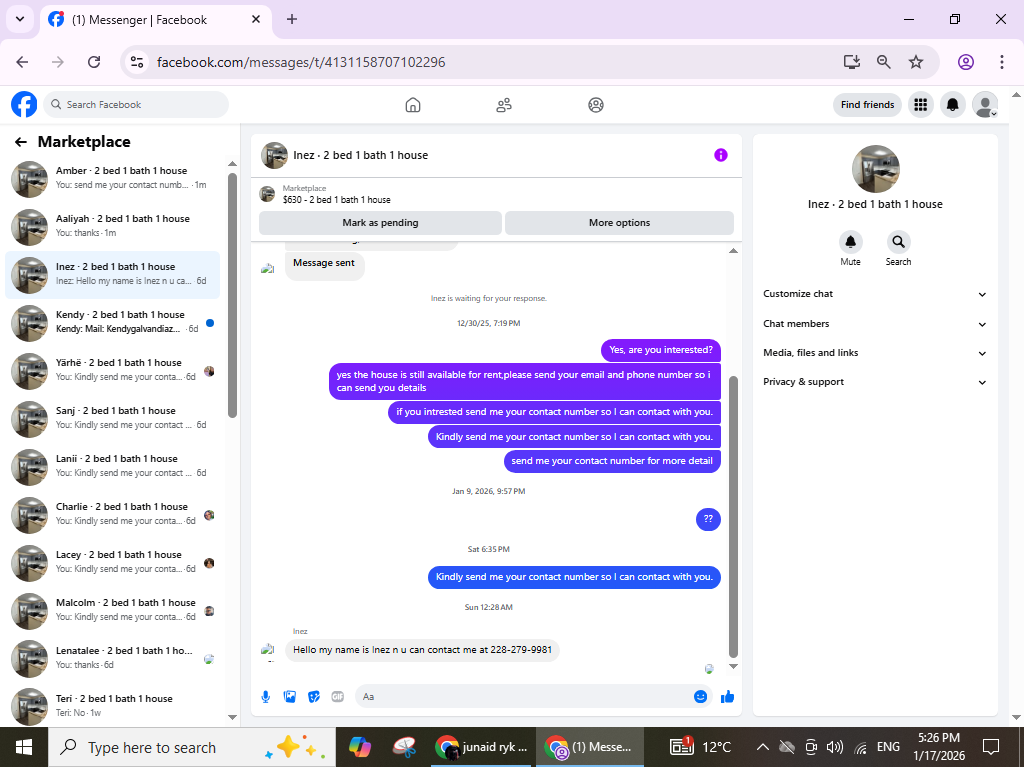
Task: Focus the Search Facebook field
Action: point(136,105)
